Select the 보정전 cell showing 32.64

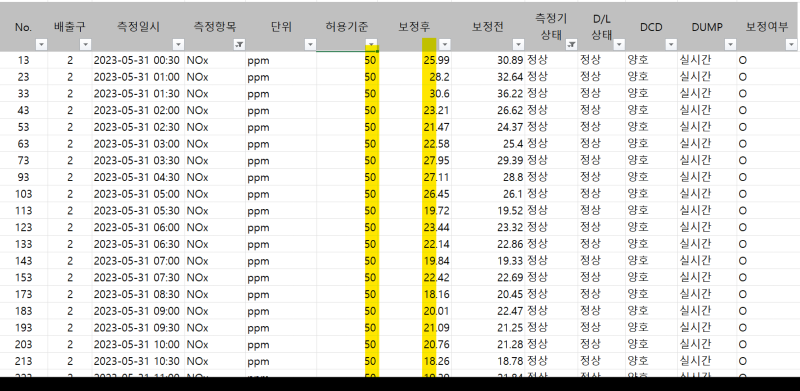point(488,77)
